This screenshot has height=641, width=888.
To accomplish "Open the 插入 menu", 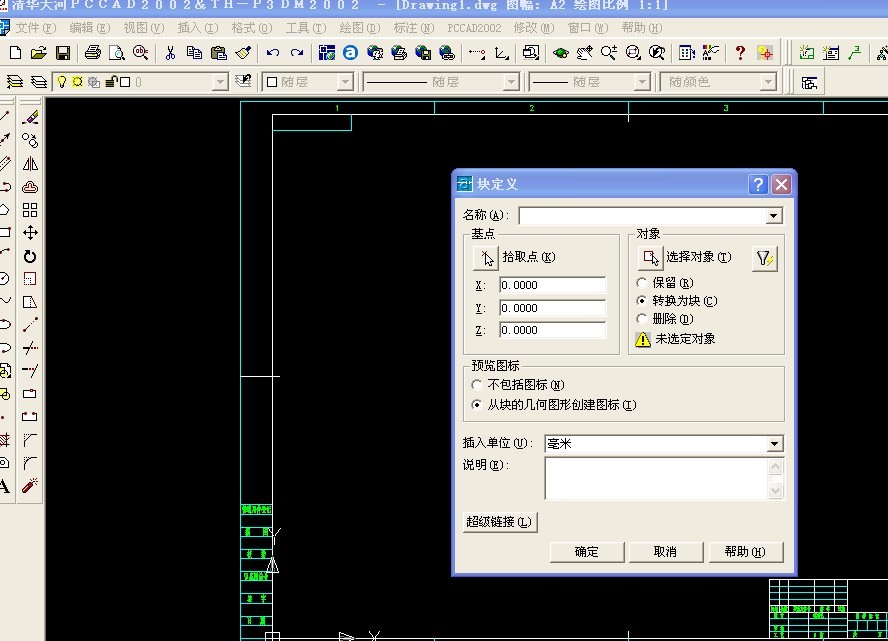I will coord(198,28).
